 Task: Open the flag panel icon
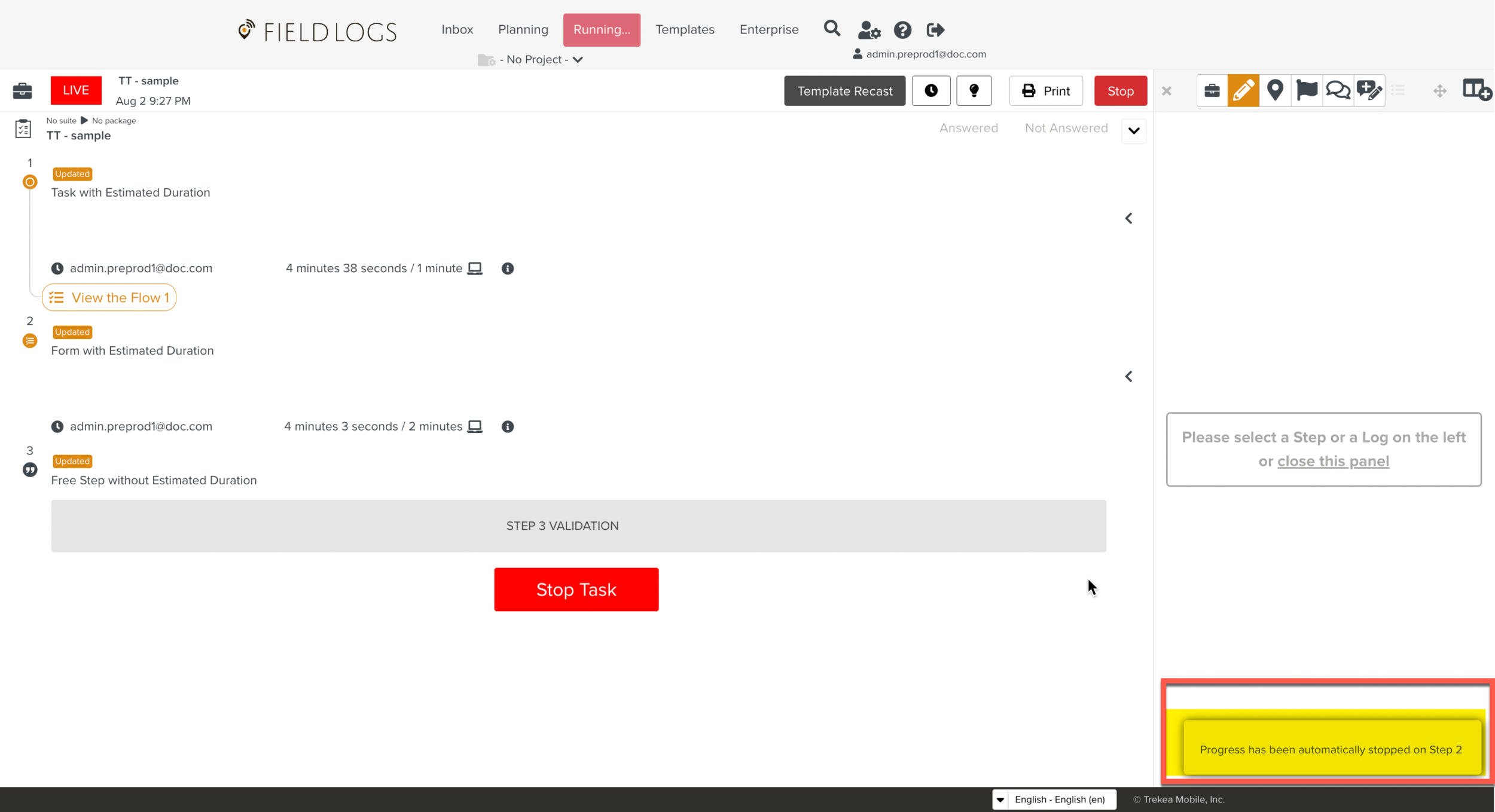[1307, 90]
